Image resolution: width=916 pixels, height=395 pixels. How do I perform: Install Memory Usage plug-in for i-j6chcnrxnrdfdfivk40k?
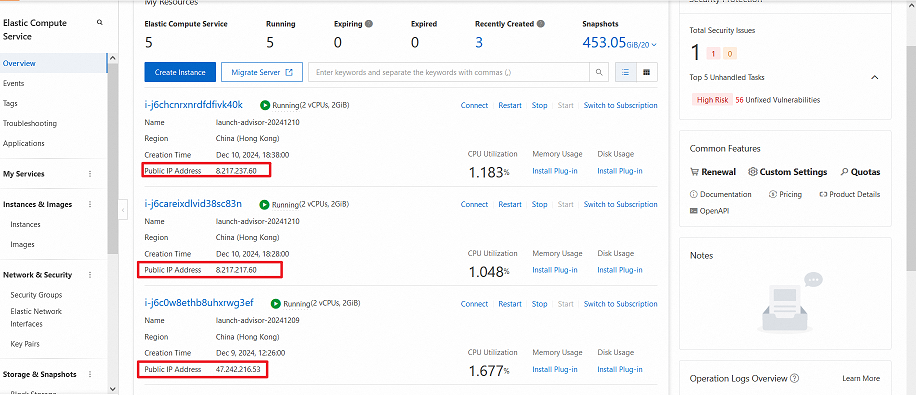(x=555, y=171)
